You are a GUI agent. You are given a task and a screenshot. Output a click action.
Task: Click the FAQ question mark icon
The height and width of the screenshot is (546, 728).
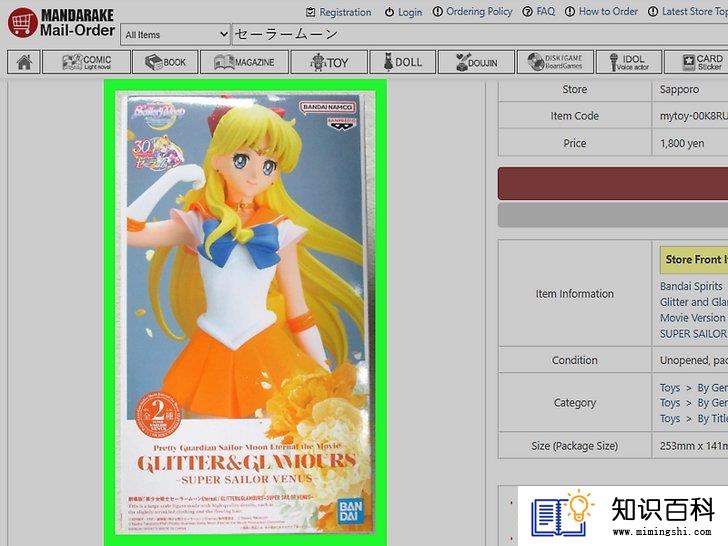click(x=527, y=12)
